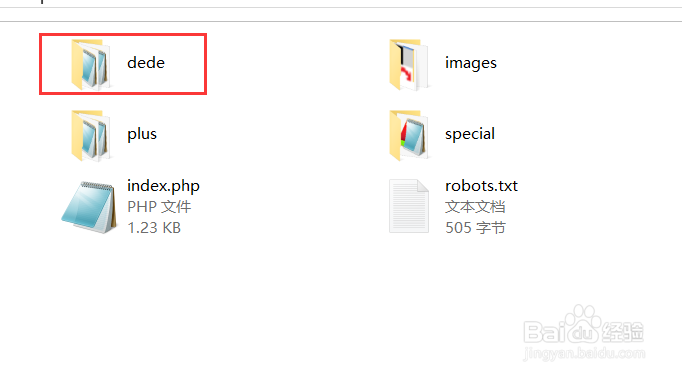Click the 'dede' folder name label
The height and width of the screenshot is (378, 682).
[x=146, y=63]
